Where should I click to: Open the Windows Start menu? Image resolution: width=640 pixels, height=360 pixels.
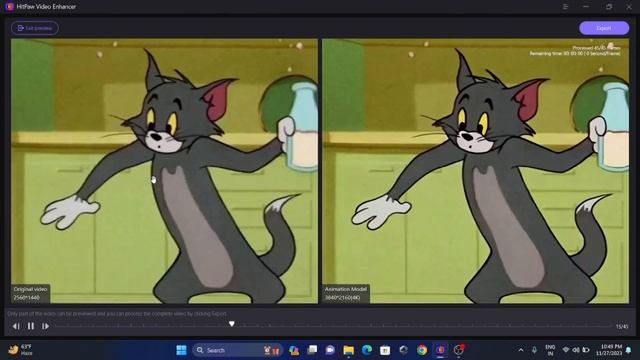(181, 350)
